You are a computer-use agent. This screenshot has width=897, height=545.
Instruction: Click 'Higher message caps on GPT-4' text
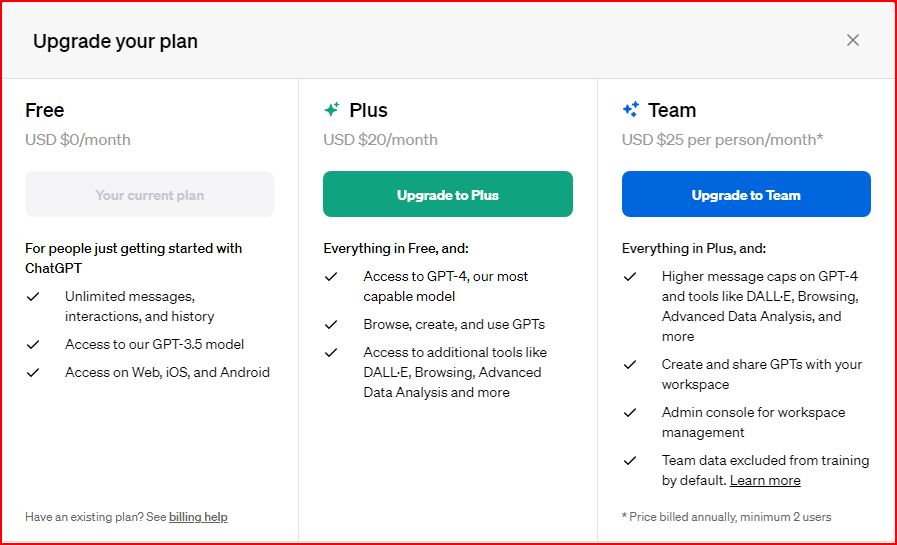pyautogui.click(x=760, y=306)
